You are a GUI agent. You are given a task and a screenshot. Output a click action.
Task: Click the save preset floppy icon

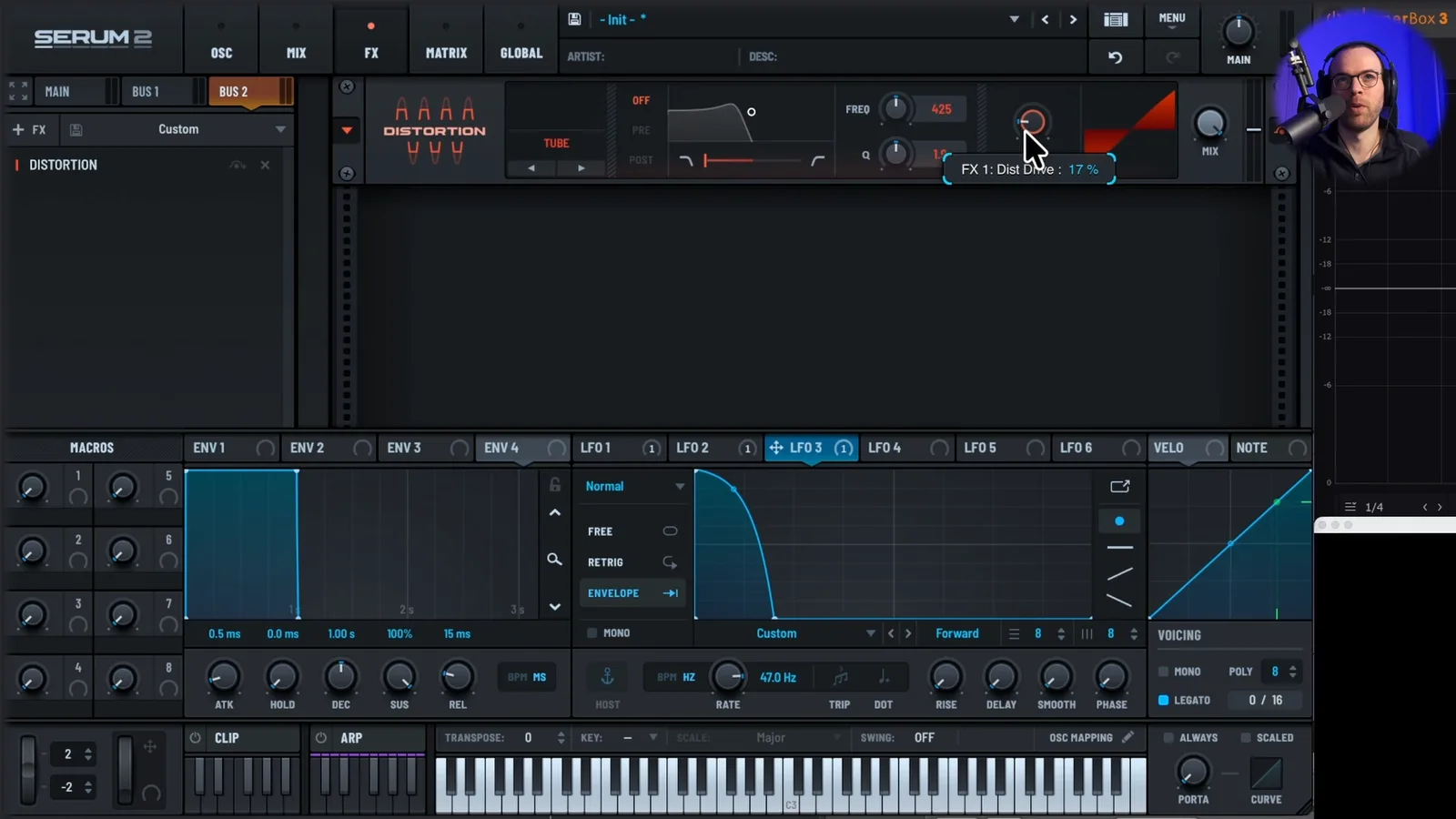[574, 19]
